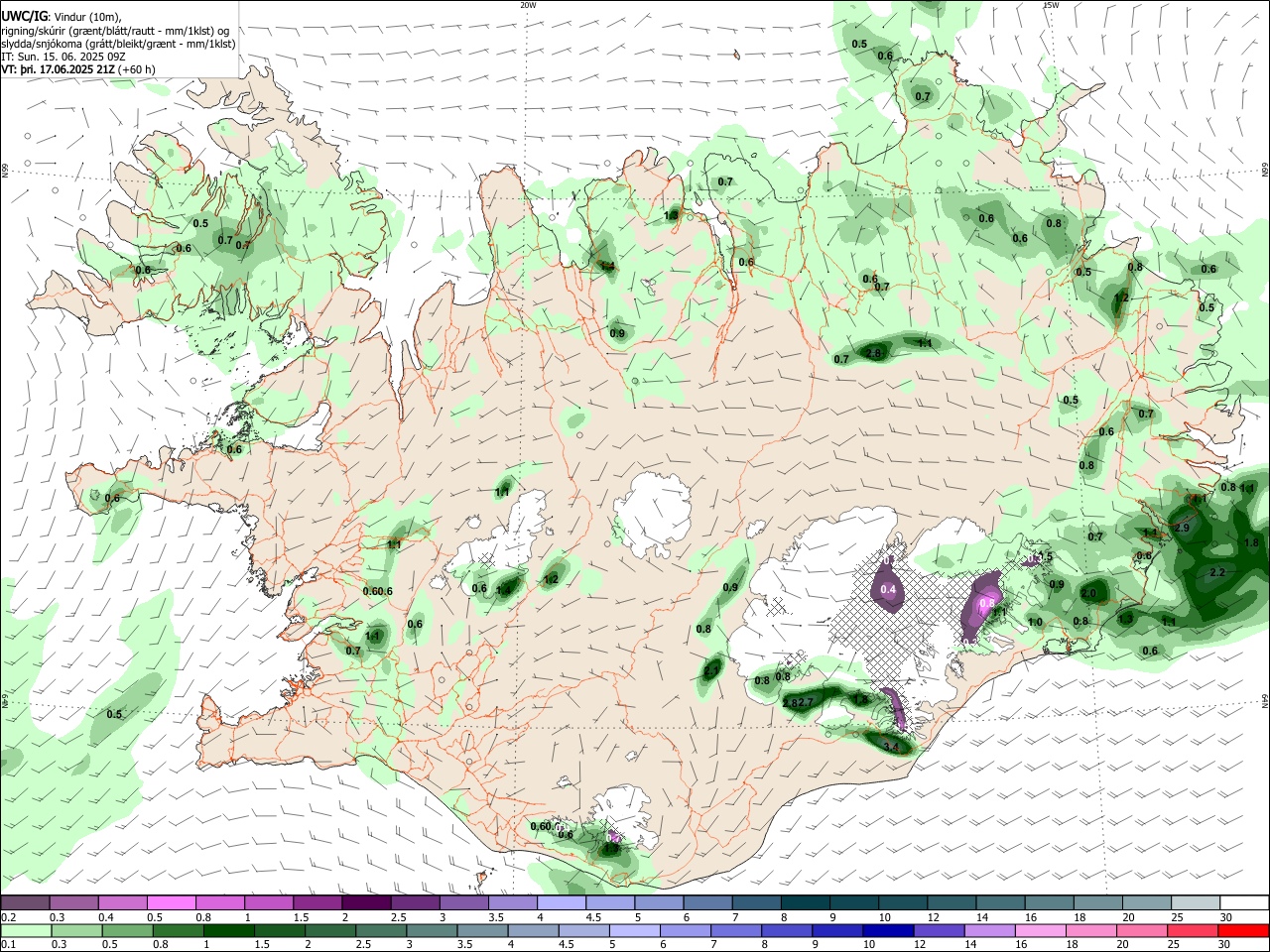Click the '0.4' value in the purple snow area
Viewport: 1270px width, 952px height.
(x=889, y=590)
